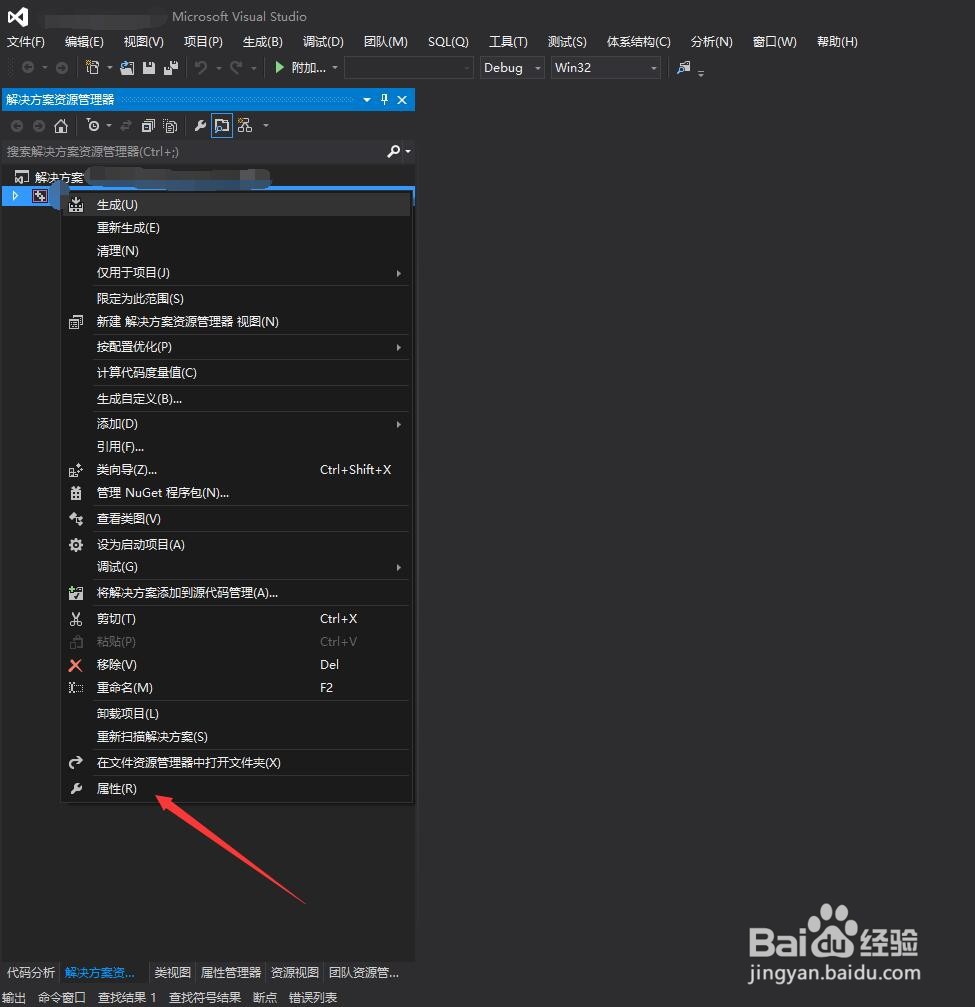The width and height of the screenshot is (975, 1007).
Task: Select 属性(R) from the context menu
Action: pyautogui.click(x=116, y=788)
